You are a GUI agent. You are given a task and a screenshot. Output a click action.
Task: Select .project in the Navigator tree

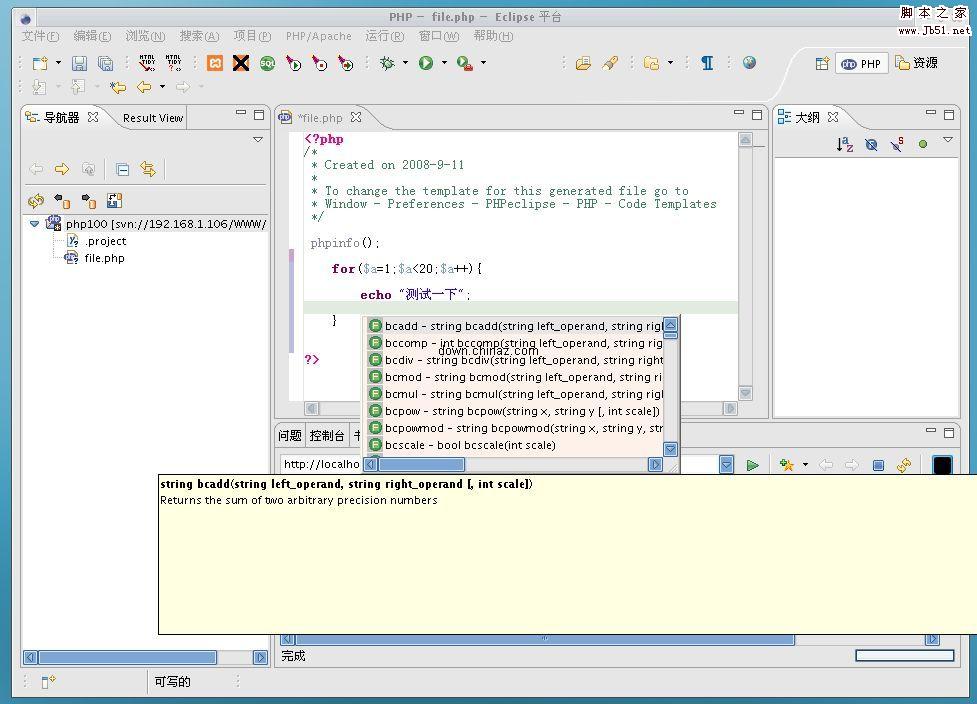(97, 241)
